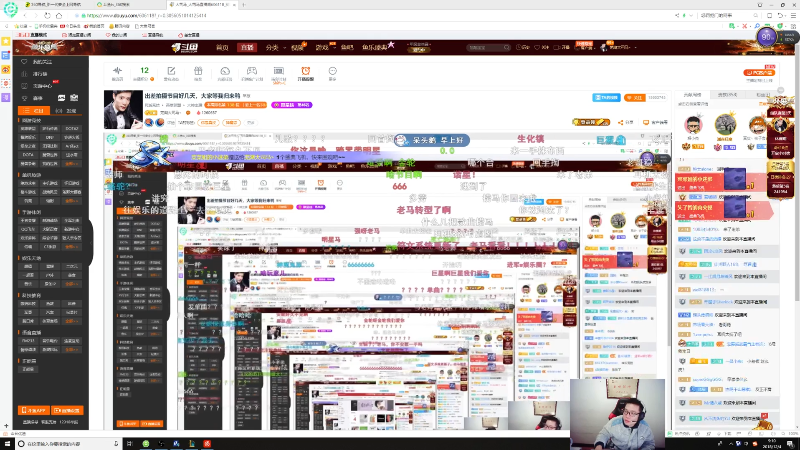
Task: Click the gold task bar button under the follow count
Action: pos(591,122)
